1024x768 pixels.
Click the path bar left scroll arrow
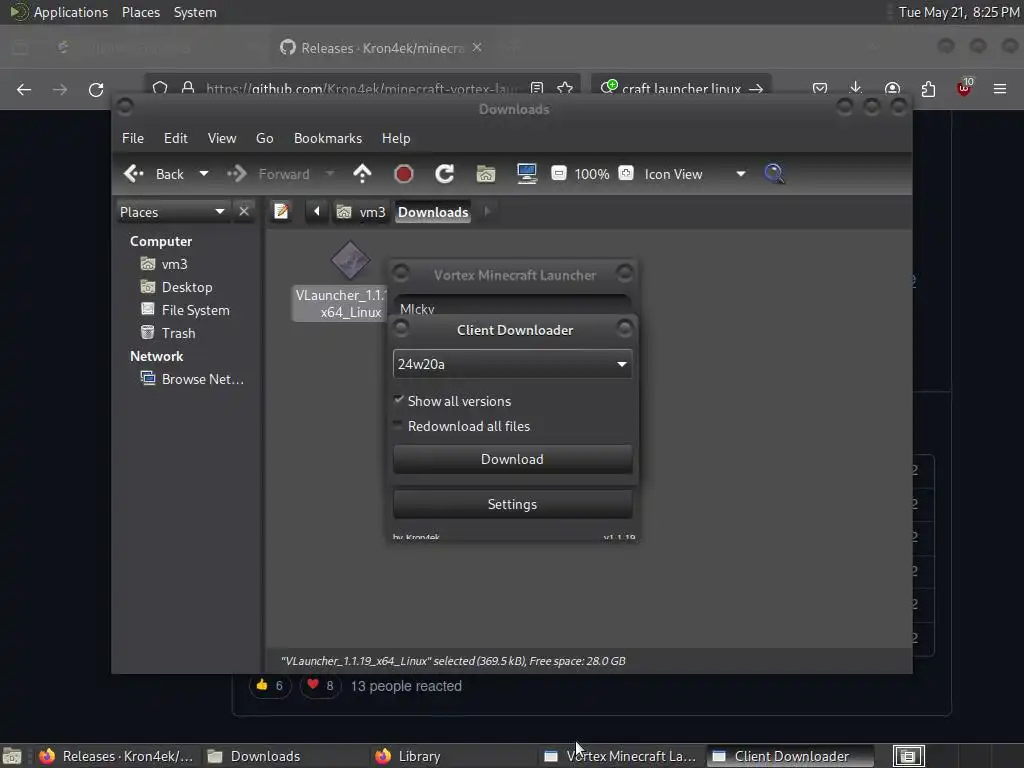click(x=317, y=212)
